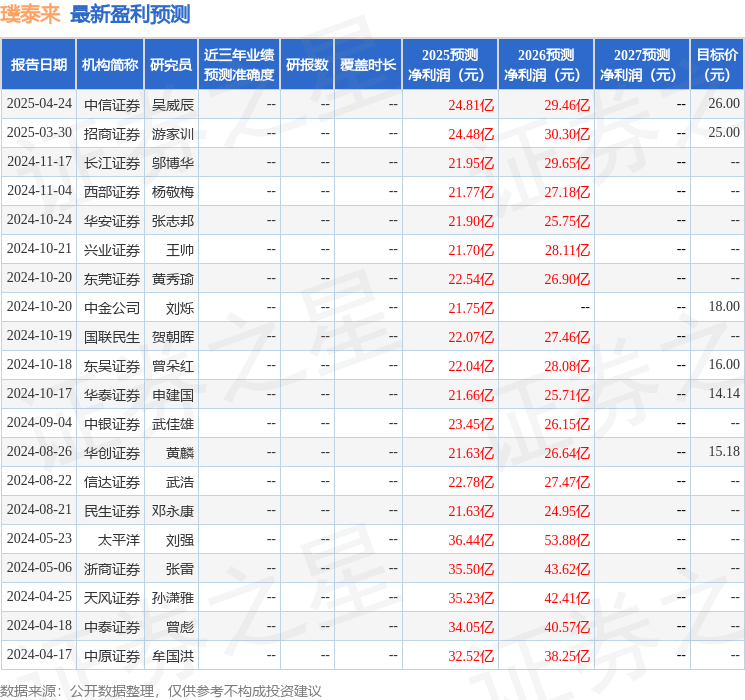Image resolution: width=745 pixels, height=700 pixels.
Task: Select the 中金公司 institution cell
Action: 112,307
